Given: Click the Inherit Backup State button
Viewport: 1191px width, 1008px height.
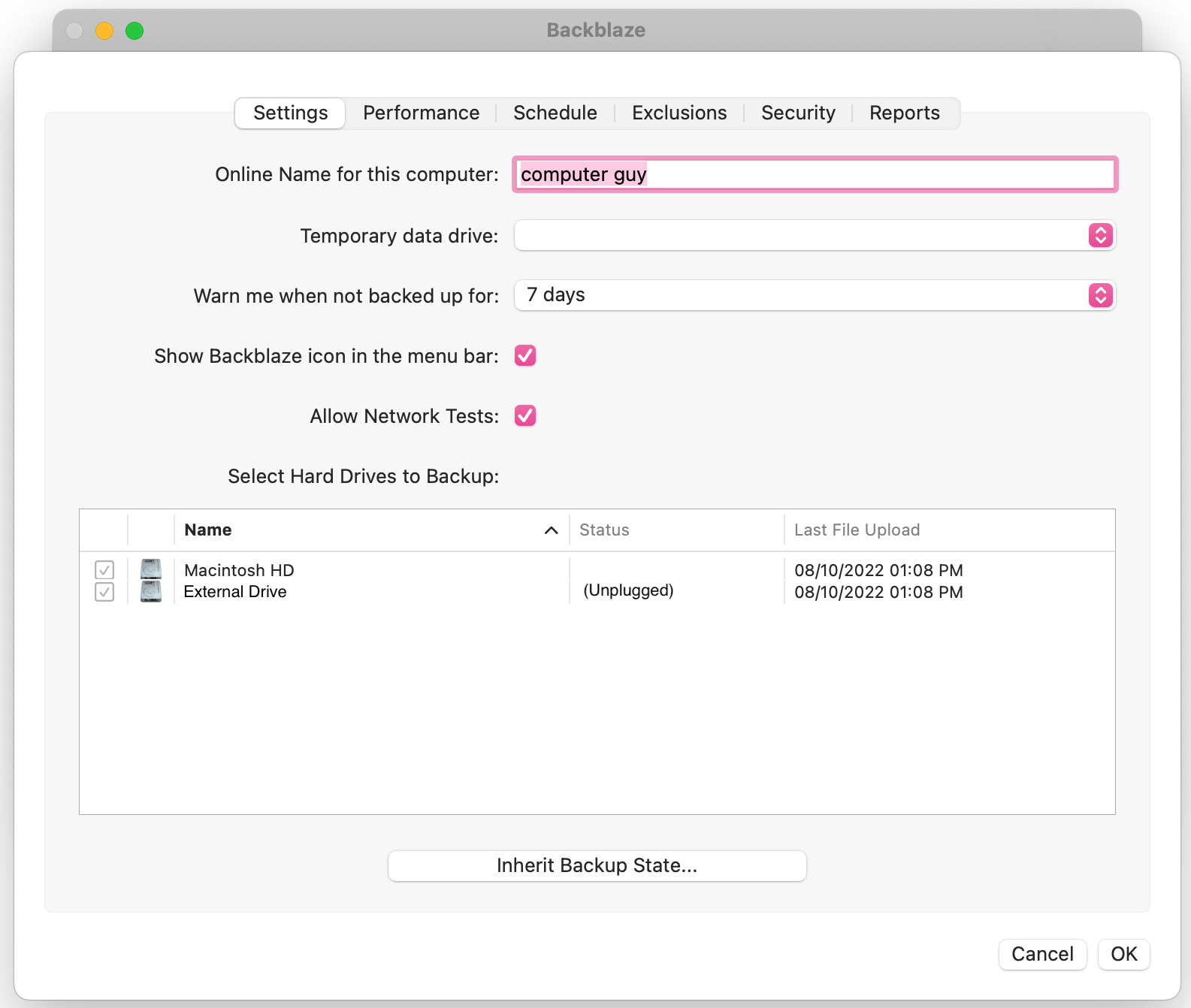Looking at the screenshot, I should (x=597, y=865).
